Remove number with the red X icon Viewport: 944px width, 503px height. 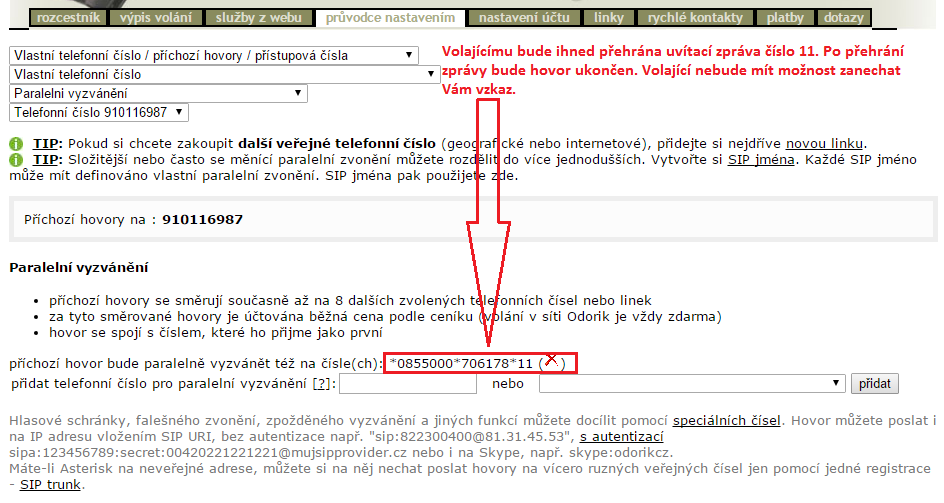tap(551, 361)
